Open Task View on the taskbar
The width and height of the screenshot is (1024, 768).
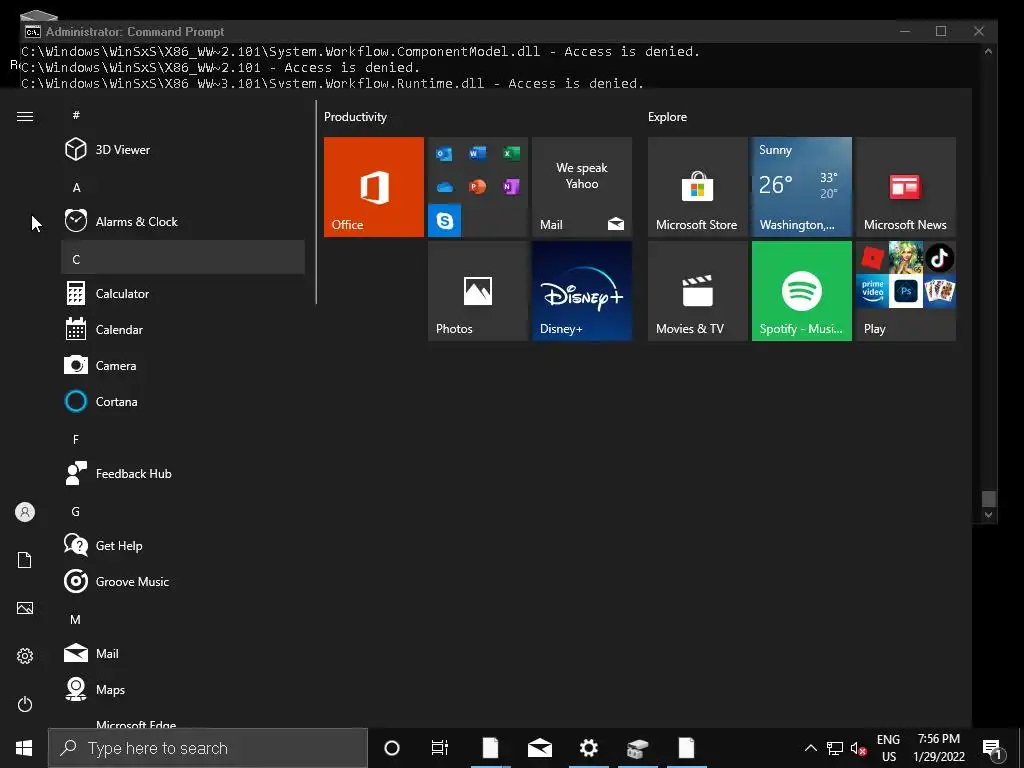(440, 748)
